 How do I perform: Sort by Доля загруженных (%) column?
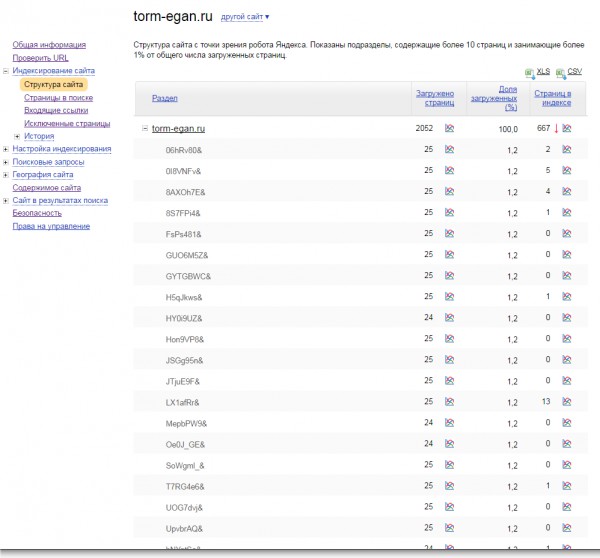coord(494,98)
